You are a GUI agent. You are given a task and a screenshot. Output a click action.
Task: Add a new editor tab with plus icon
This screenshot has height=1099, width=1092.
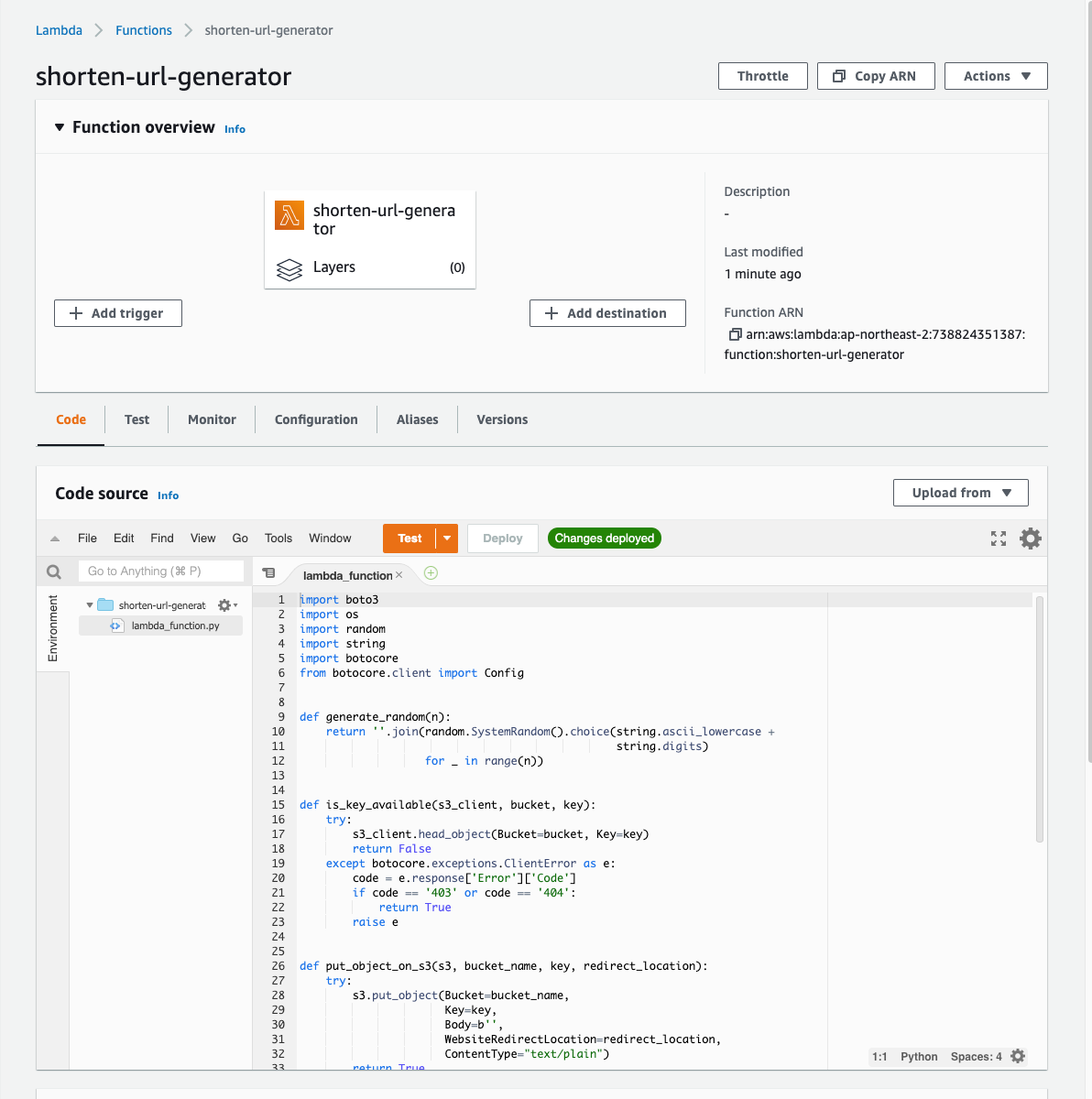pyautogui.click(x=431, y=573)
